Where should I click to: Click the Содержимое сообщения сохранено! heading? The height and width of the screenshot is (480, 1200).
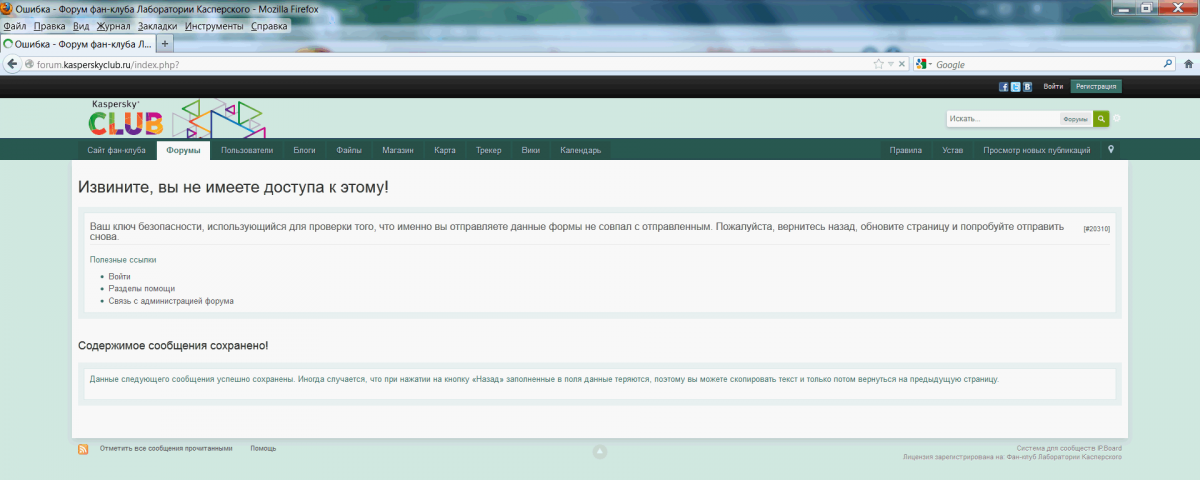(x=173, y=346)
